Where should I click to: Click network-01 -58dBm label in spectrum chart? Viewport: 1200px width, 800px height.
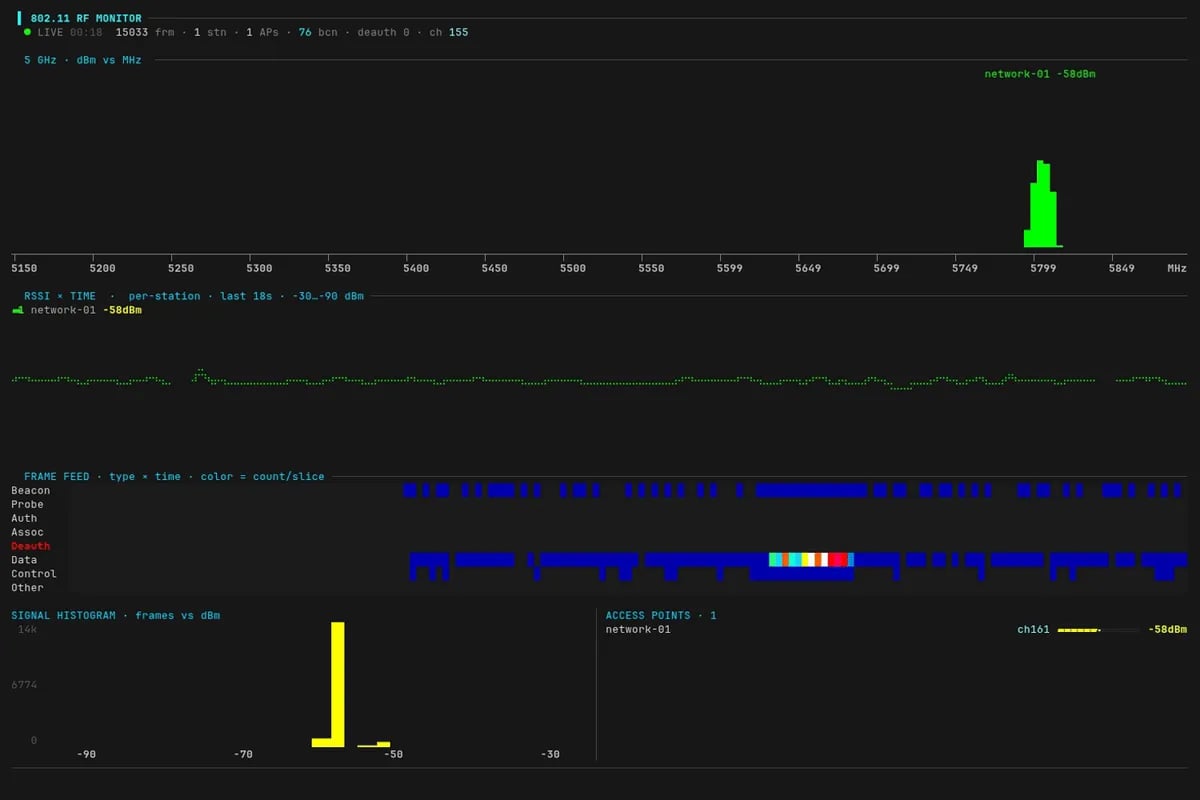(x=1040, y=74)
